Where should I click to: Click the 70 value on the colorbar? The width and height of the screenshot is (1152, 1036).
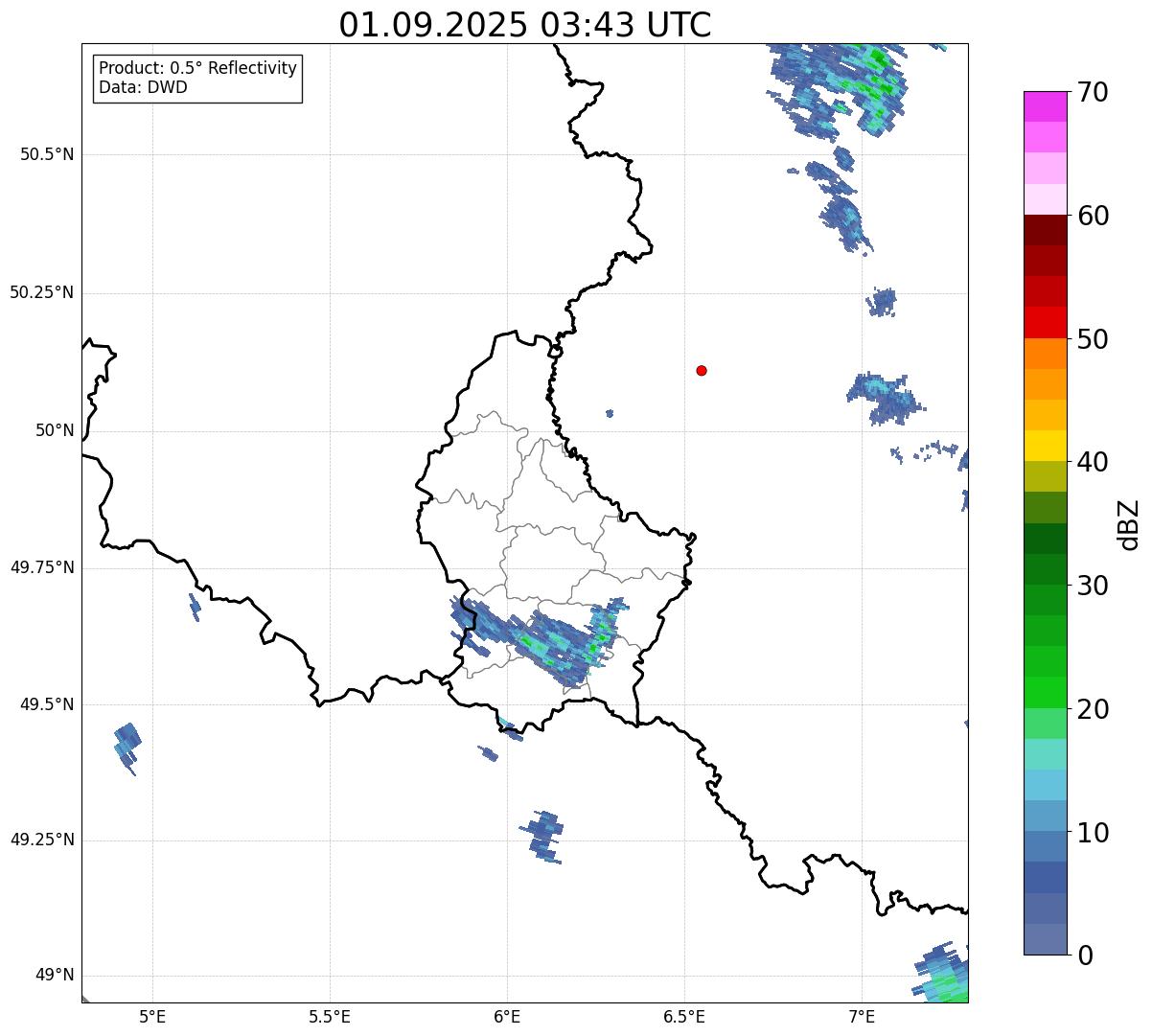tap(1093, 92)
